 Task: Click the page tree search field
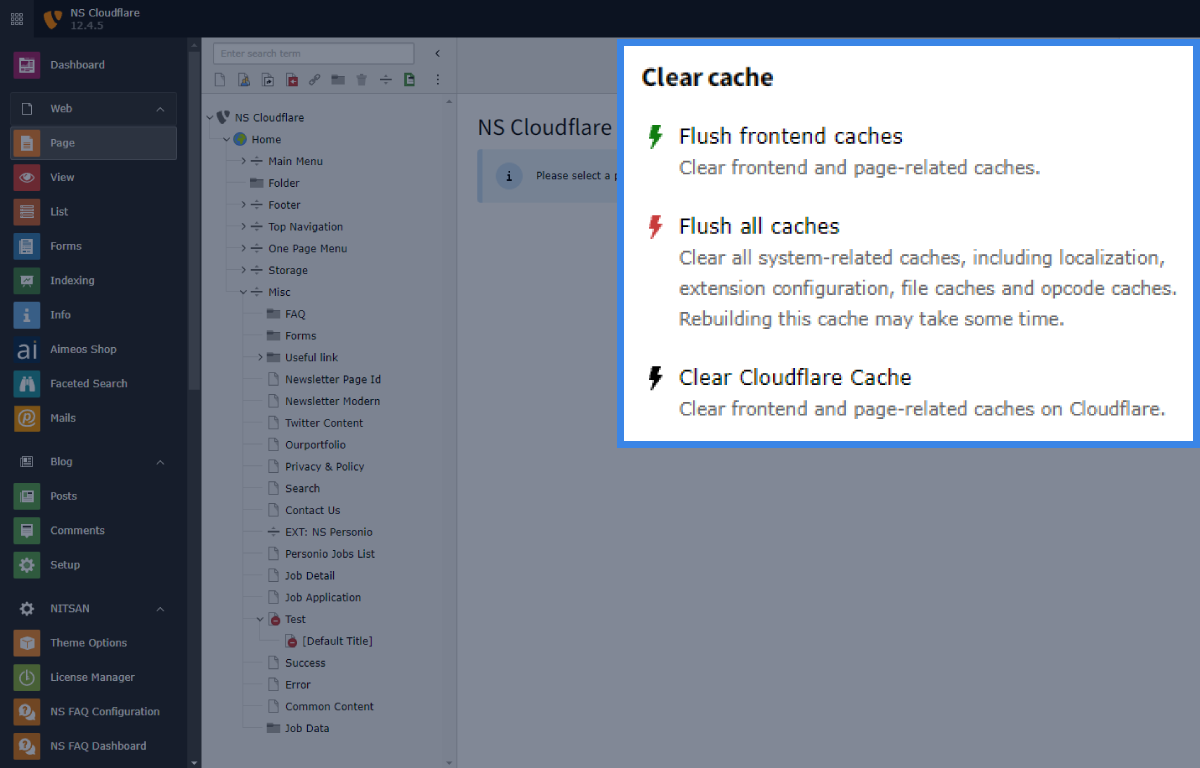pos(314,54)
